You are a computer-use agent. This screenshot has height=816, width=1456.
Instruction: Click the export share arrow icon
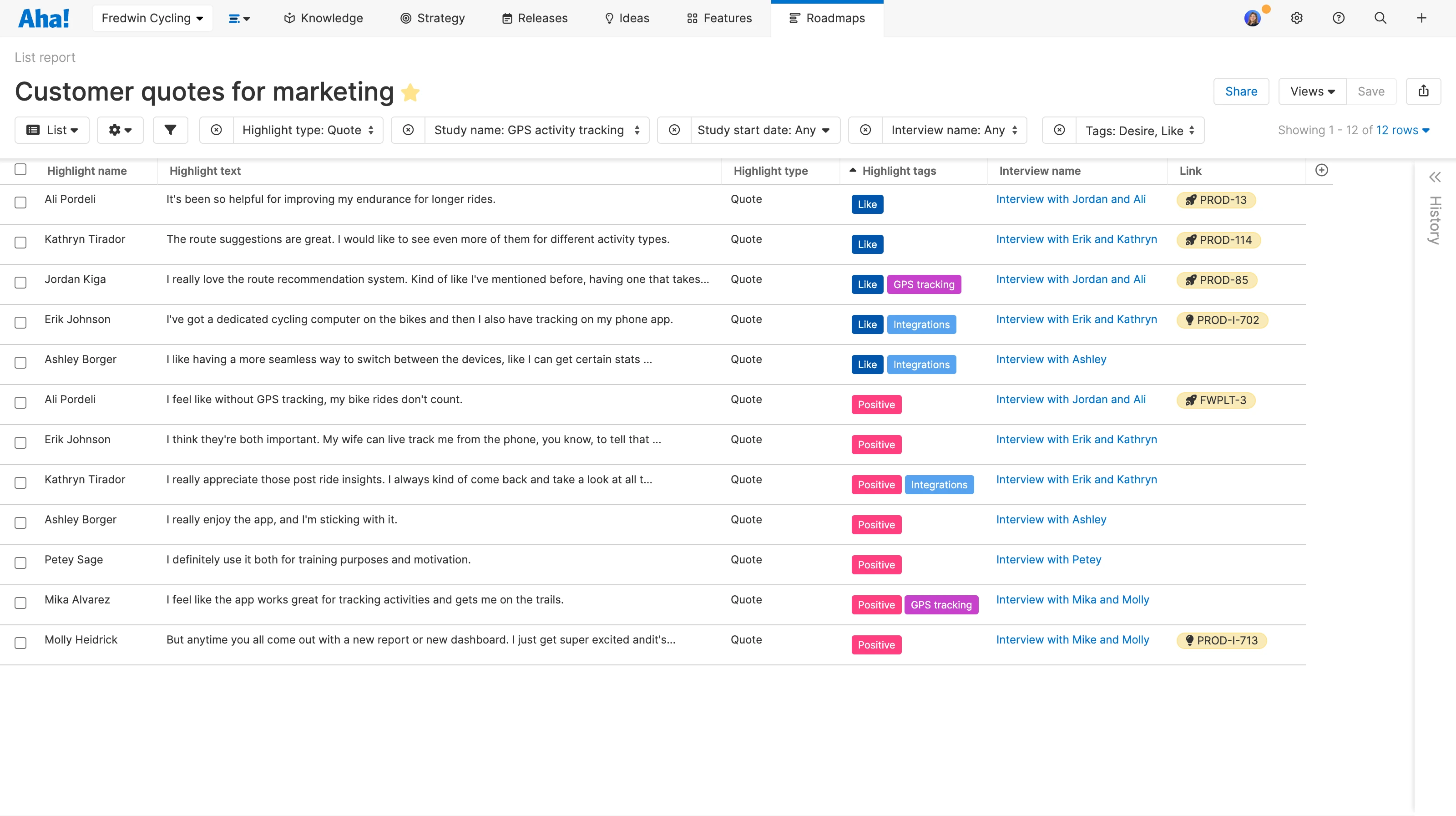tap(1423, 91)
